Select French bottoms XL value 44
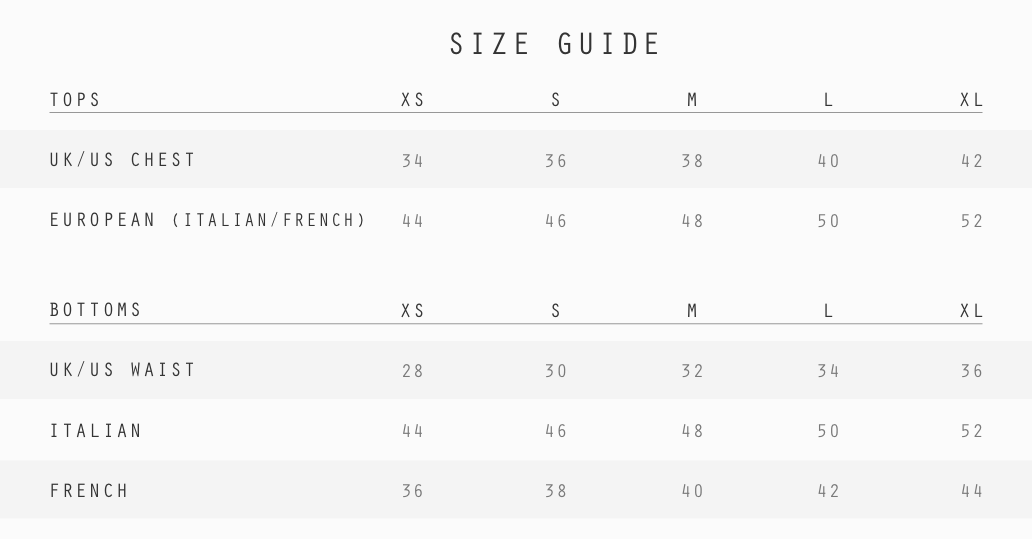1032x539 pixels. (x=971, y=491)
